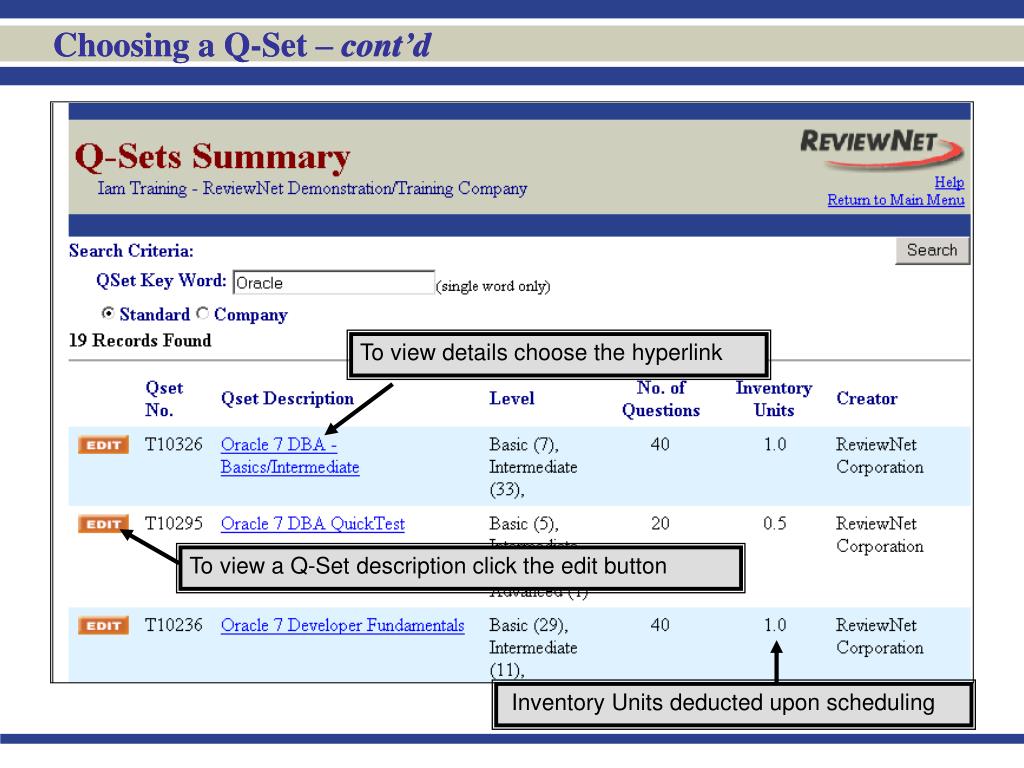Click the Qset Description column header
Viewport: 1024px width, 768px height.
pyautogui.click(x=287, y=398)
